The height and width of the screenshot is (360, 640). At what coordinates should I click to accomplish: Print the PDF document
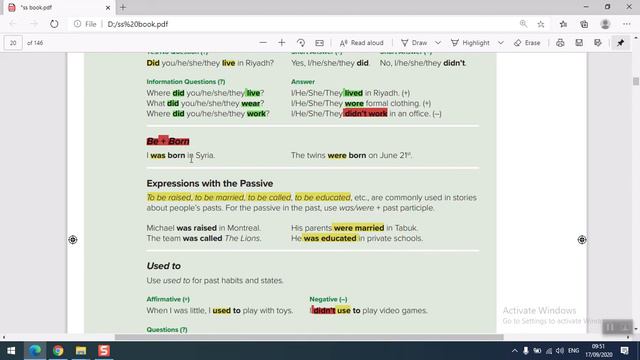coord(560,43)
